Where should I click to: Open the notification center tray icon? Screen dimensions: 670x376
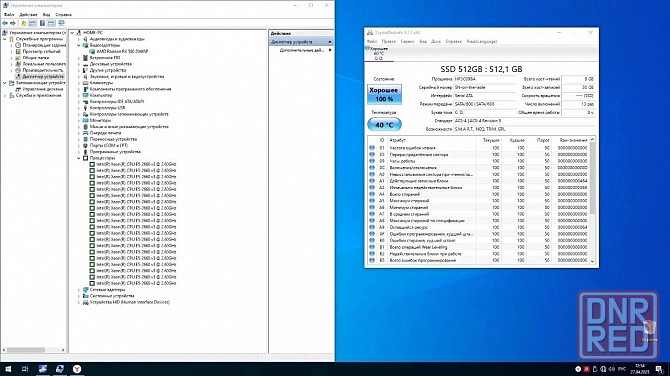coord(659,369)
